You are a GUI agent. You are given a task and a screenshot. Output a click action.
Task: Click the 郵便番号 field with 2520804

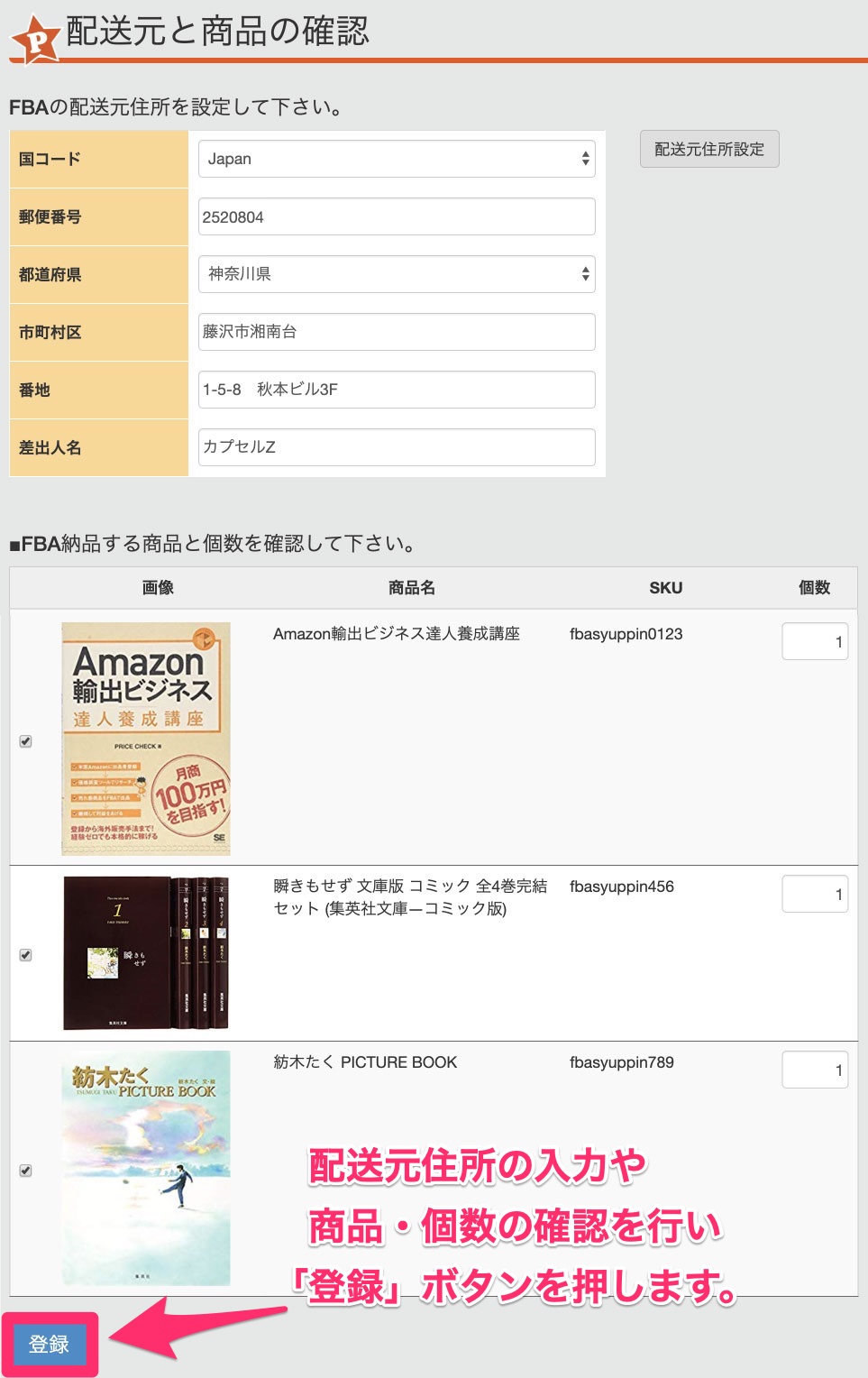(x=397, y=216)
